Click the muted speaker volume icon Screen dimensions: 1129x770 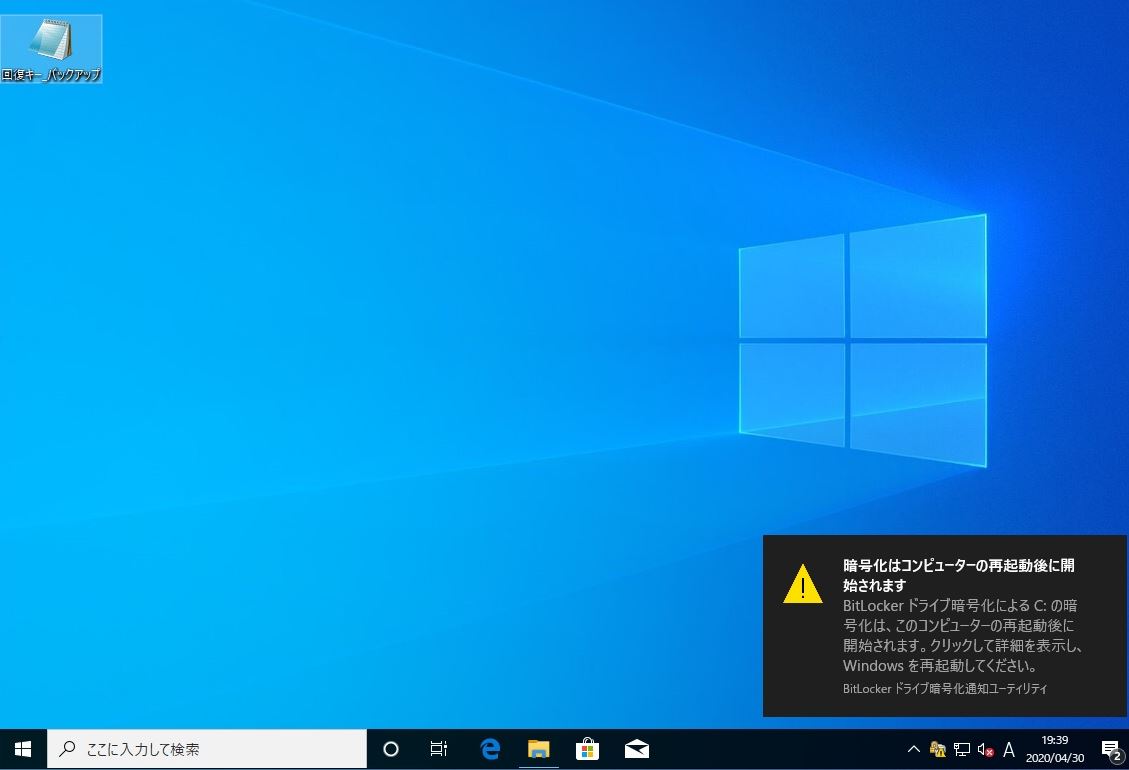click(x=986, y=750)
